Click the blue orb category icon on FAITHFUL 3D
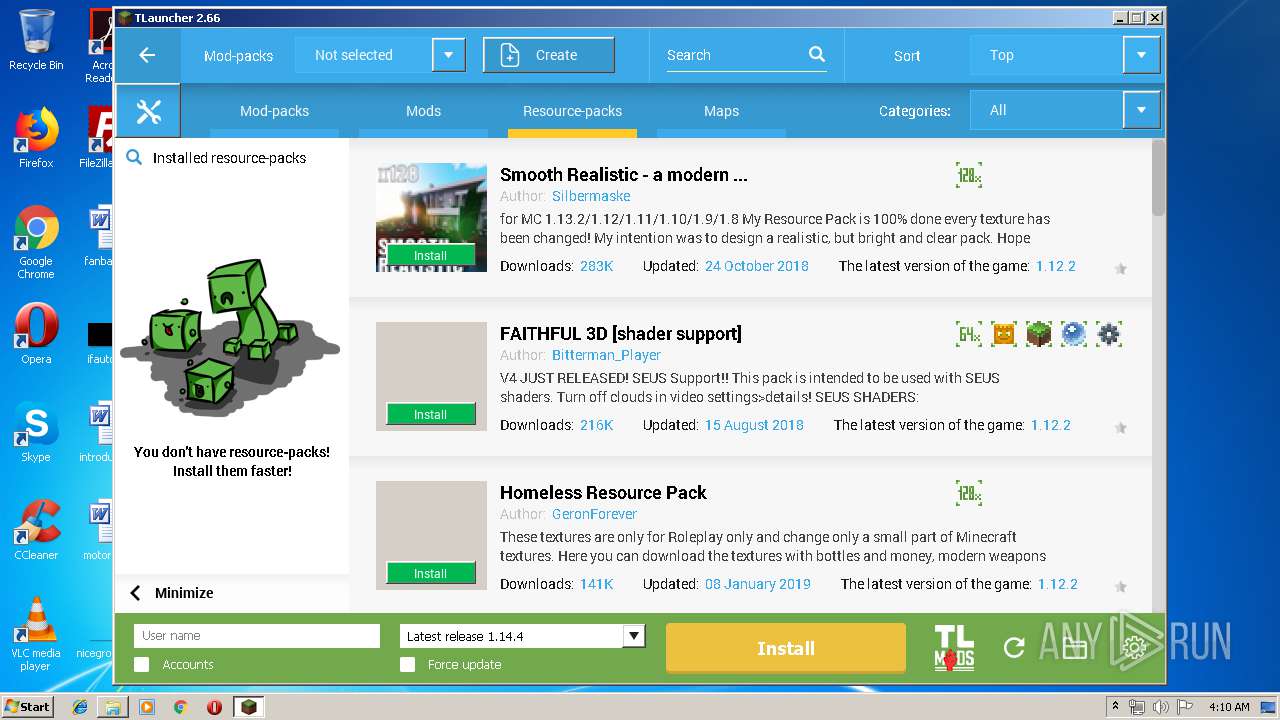The width and height of the screenshot is (1280, 720). (1074, 334)
